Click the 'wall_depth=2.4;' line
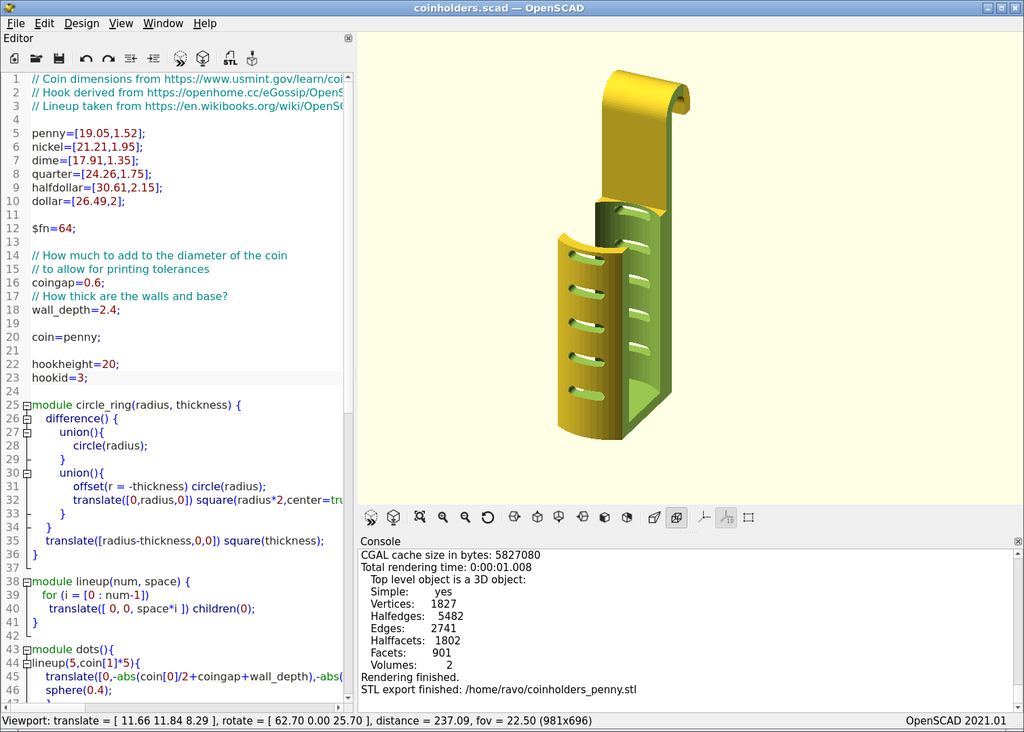Image resolution: width=1024 pixels, height=732 pixels. (76, 310)
